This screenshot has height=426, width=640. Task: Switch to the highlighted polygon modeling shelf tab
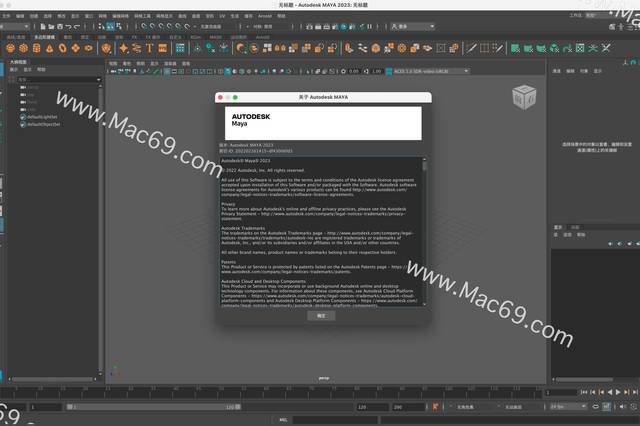pos(44,37)
